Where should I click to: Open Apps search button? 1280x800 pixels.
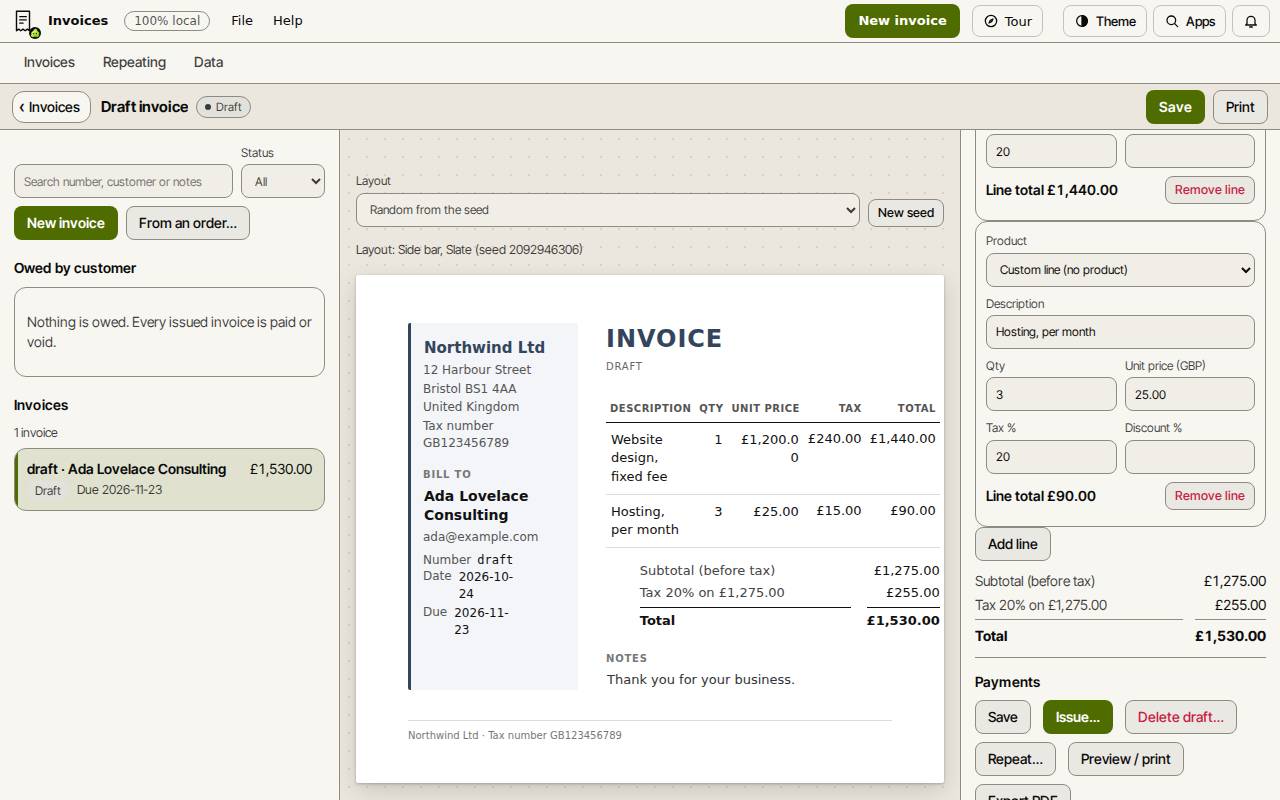pyautogui.click(x=1189, y=21)
